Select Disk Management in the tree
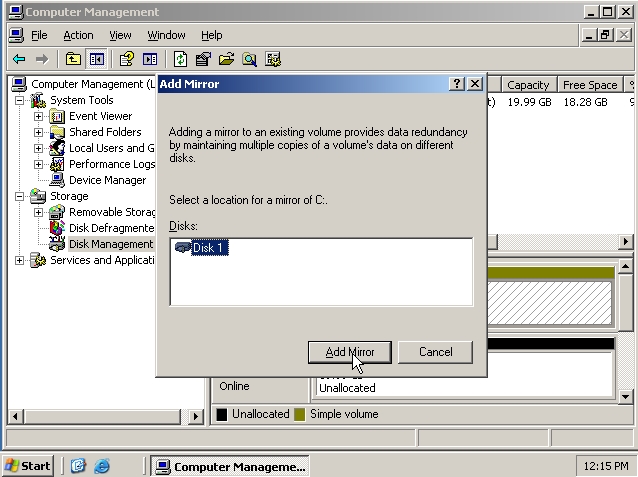The height and width of the screenshot is (477, 638). [x=111, y=244]
